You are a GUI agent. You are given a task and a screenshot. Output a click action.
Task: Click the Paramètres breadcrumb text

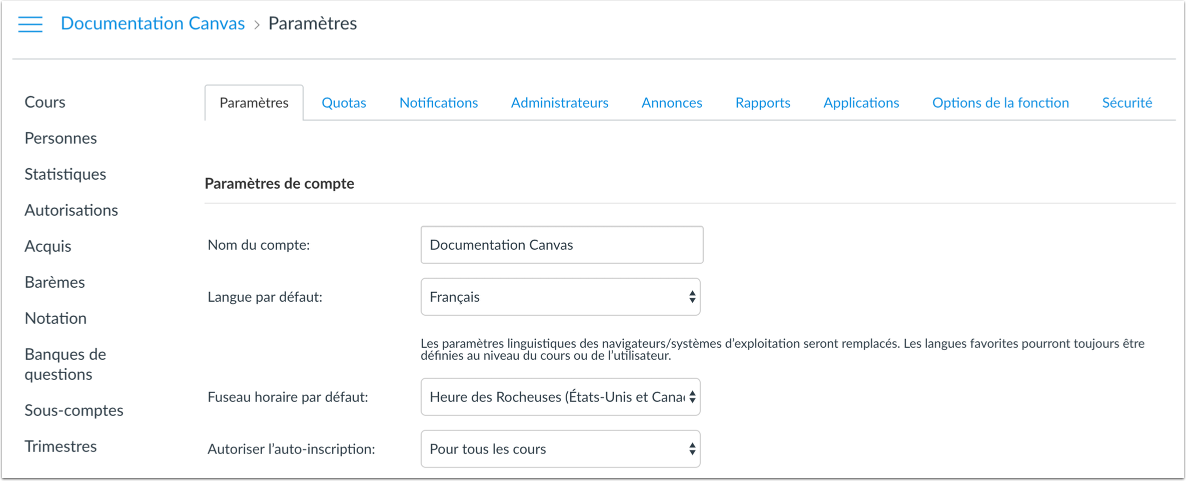click(x=312, y=23)
